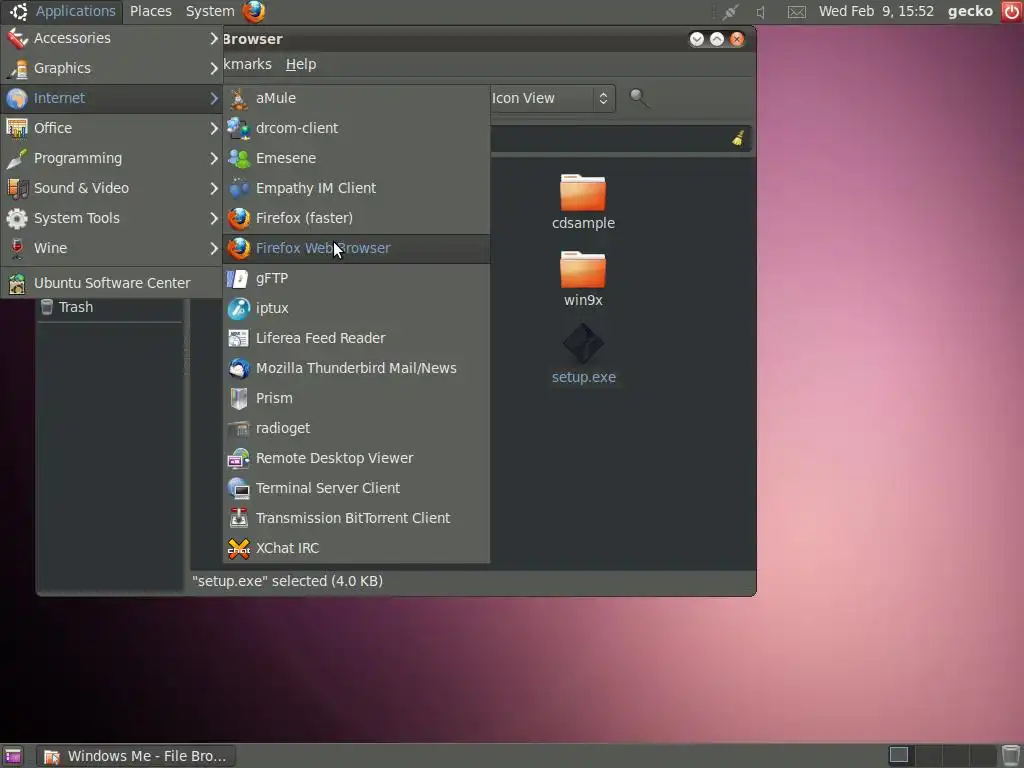This screenshot has height=768, width=1024.
Task: Open Ubuntu Software Center
Action: coord(112,283)
